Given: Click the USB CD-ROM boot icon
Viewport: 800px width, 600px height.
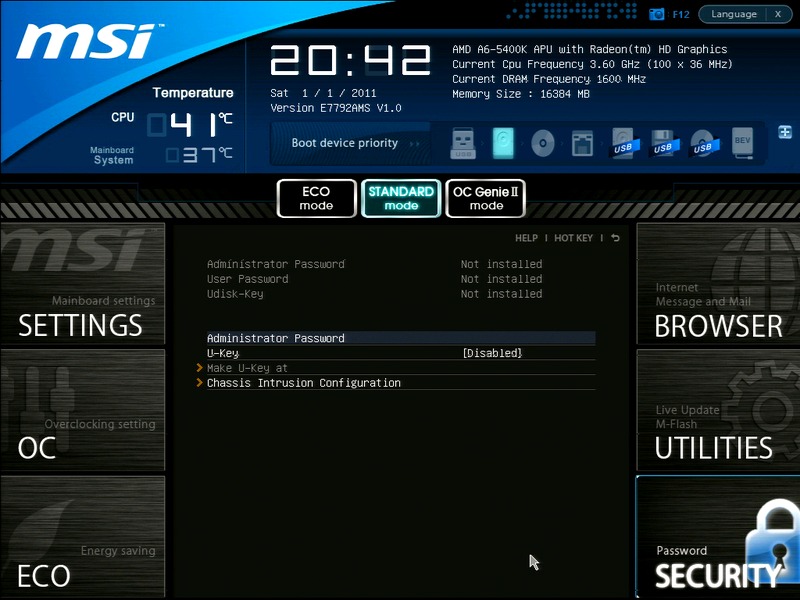Looking at the screenshot, I should 702,144.
